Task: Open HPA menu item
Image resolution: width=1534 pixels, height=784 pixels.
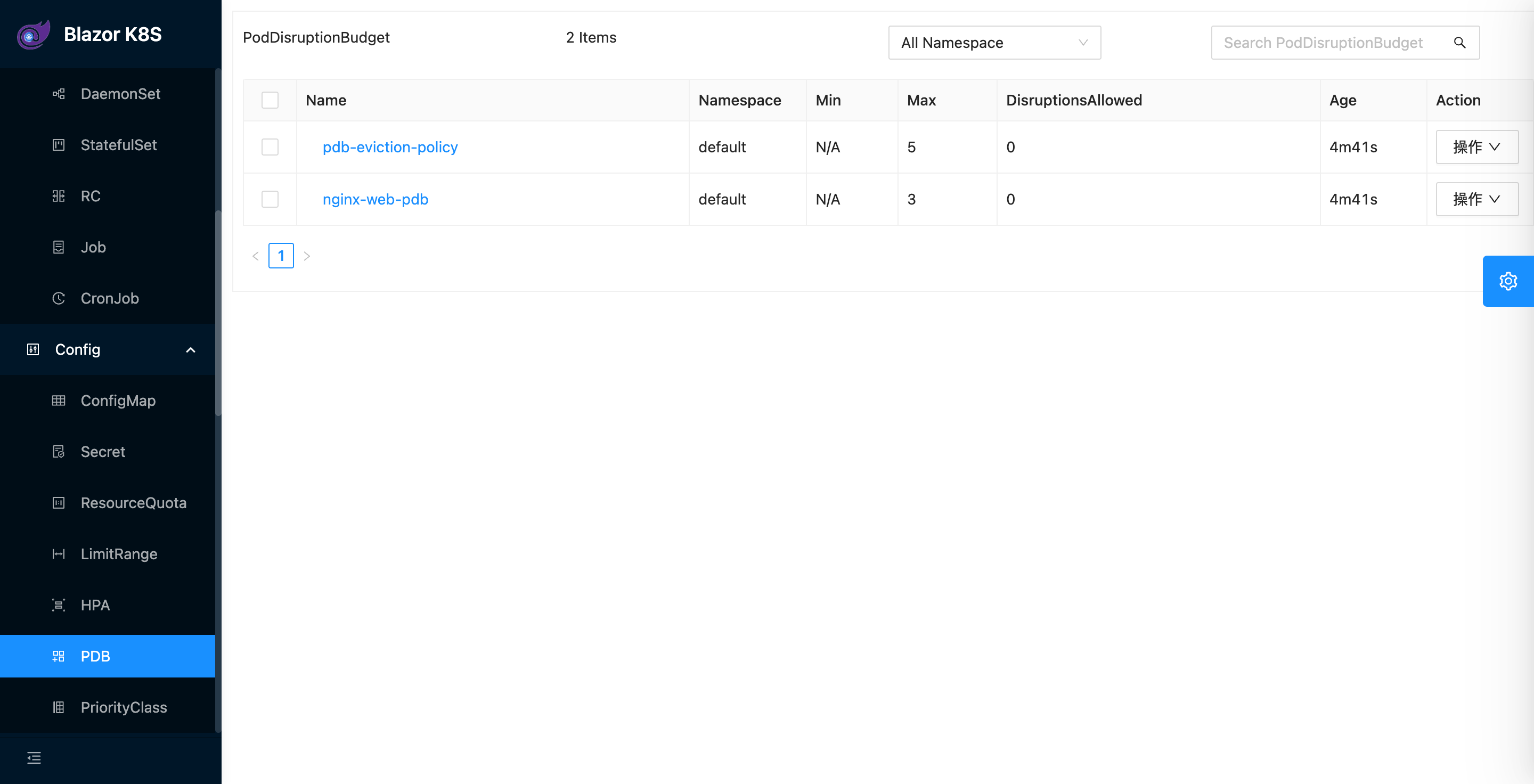Action: (x=107, y=606)
